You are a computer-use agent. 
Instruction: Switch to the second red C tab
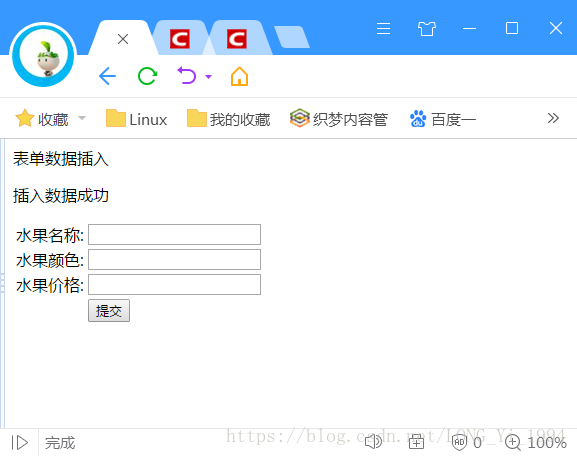coord(236,39)
